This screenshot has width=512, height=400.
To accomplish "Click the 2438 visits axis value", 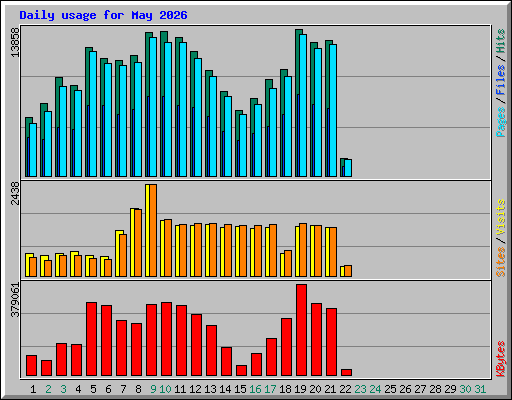I will point(15,193).
